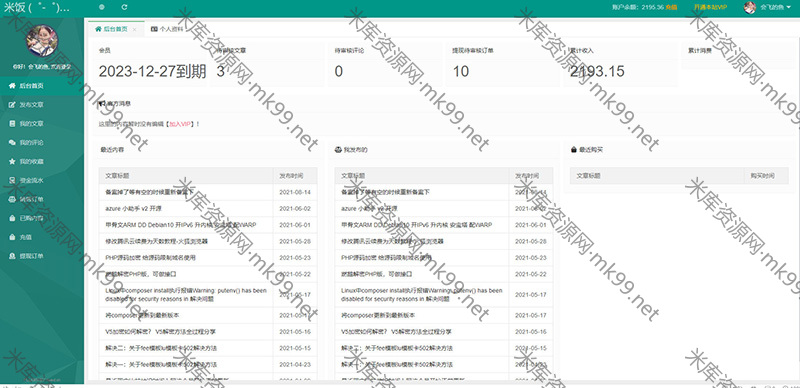
Task: Click the refresh icon in the top bar
Action: 124,7
